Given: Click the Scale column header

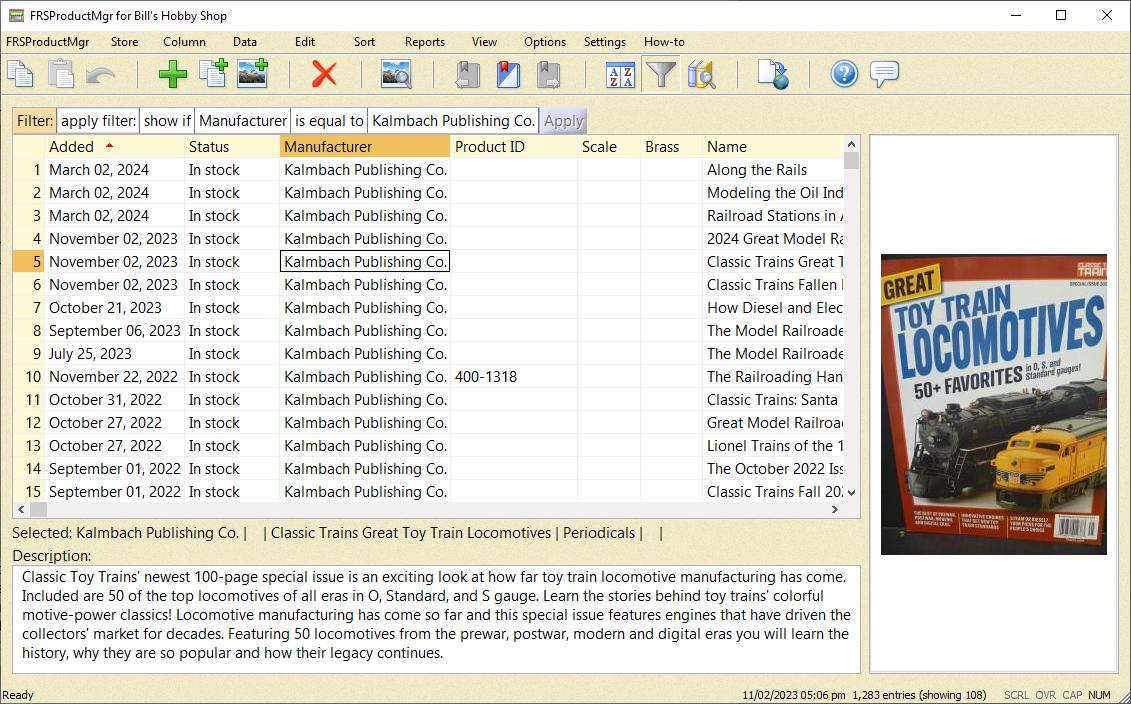Looking at the screenshot, I should [x=608, y=146].
